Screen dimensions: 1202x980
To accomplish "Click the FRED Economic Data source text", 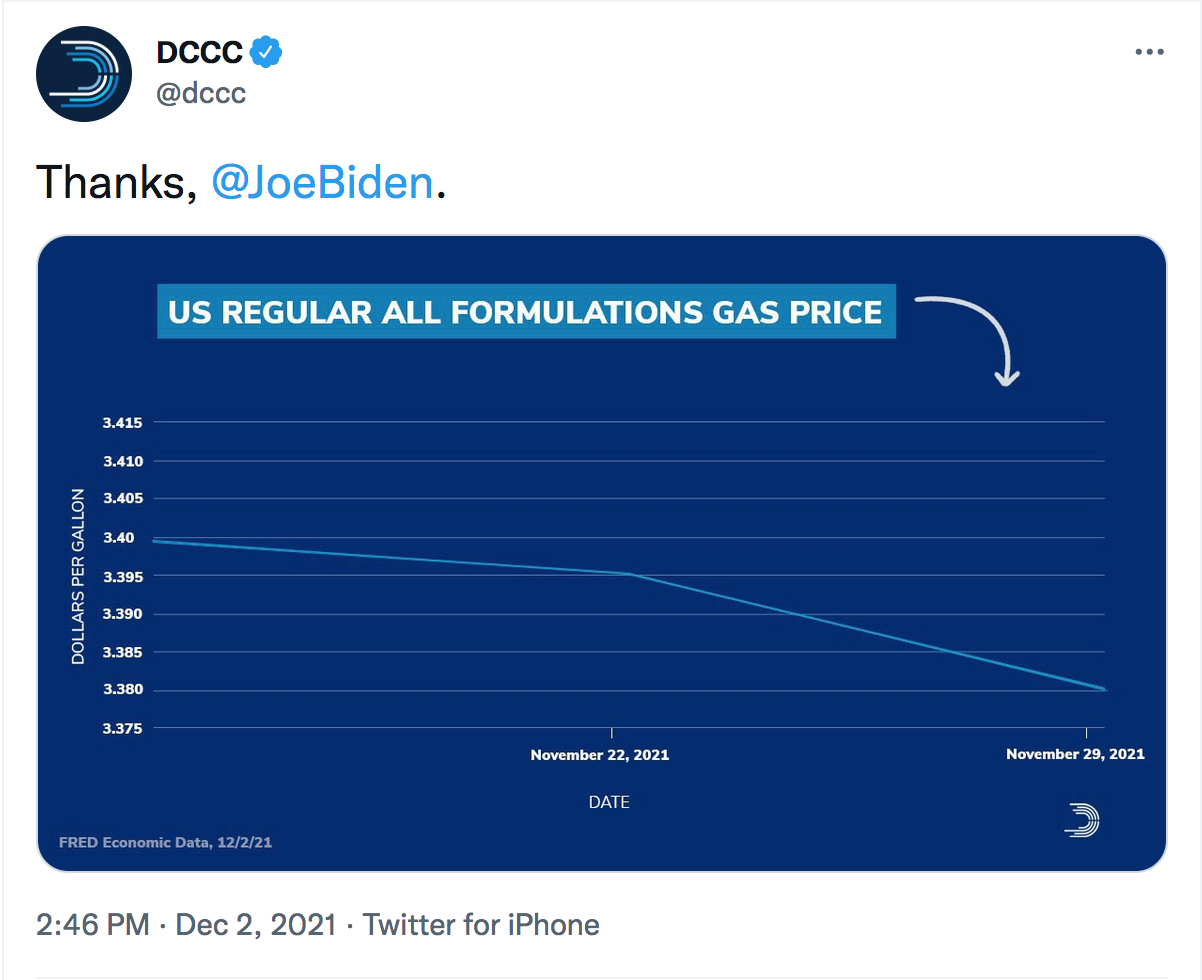I will tap(165, 842).
